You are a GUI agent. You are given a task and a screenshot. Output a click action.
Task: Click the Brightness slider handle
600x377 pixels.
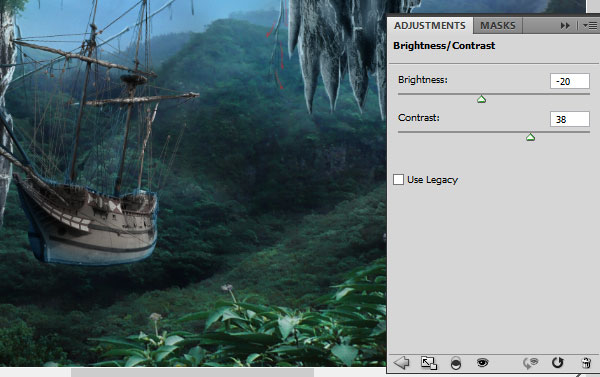[x=481, y=100]
